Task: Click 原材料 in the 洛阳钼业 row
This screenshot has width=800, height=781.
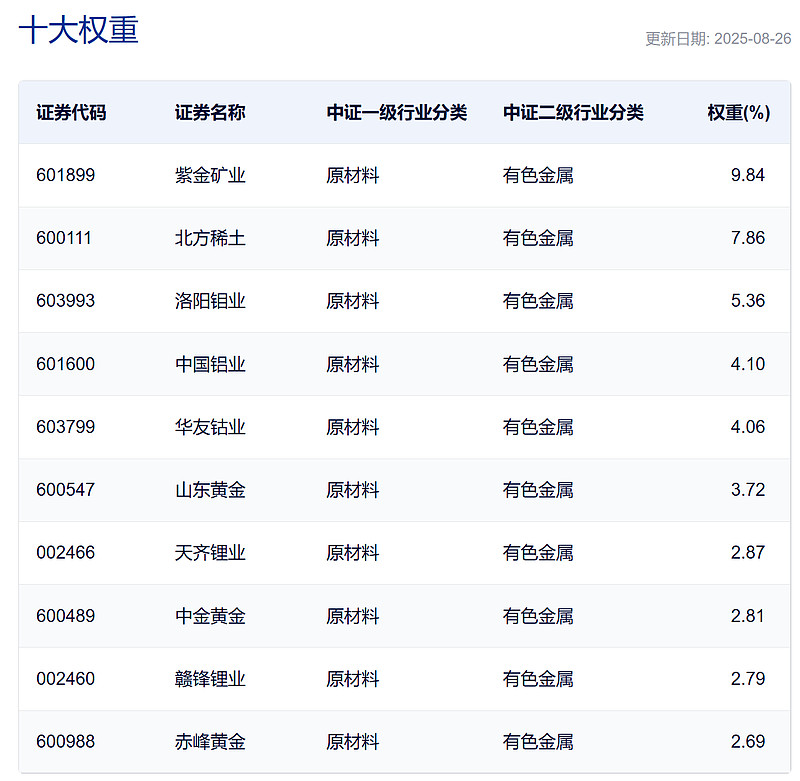Action: (353, 300)
